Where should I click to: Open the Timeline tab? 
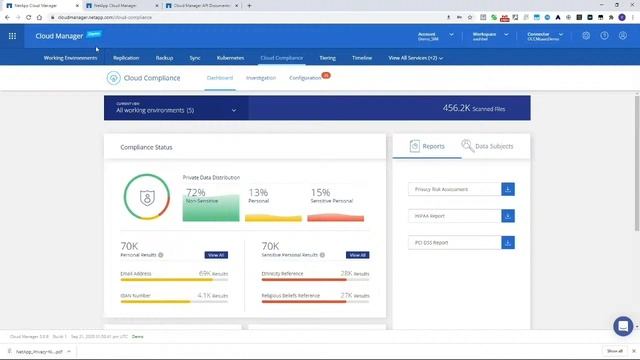coord(362,58)
